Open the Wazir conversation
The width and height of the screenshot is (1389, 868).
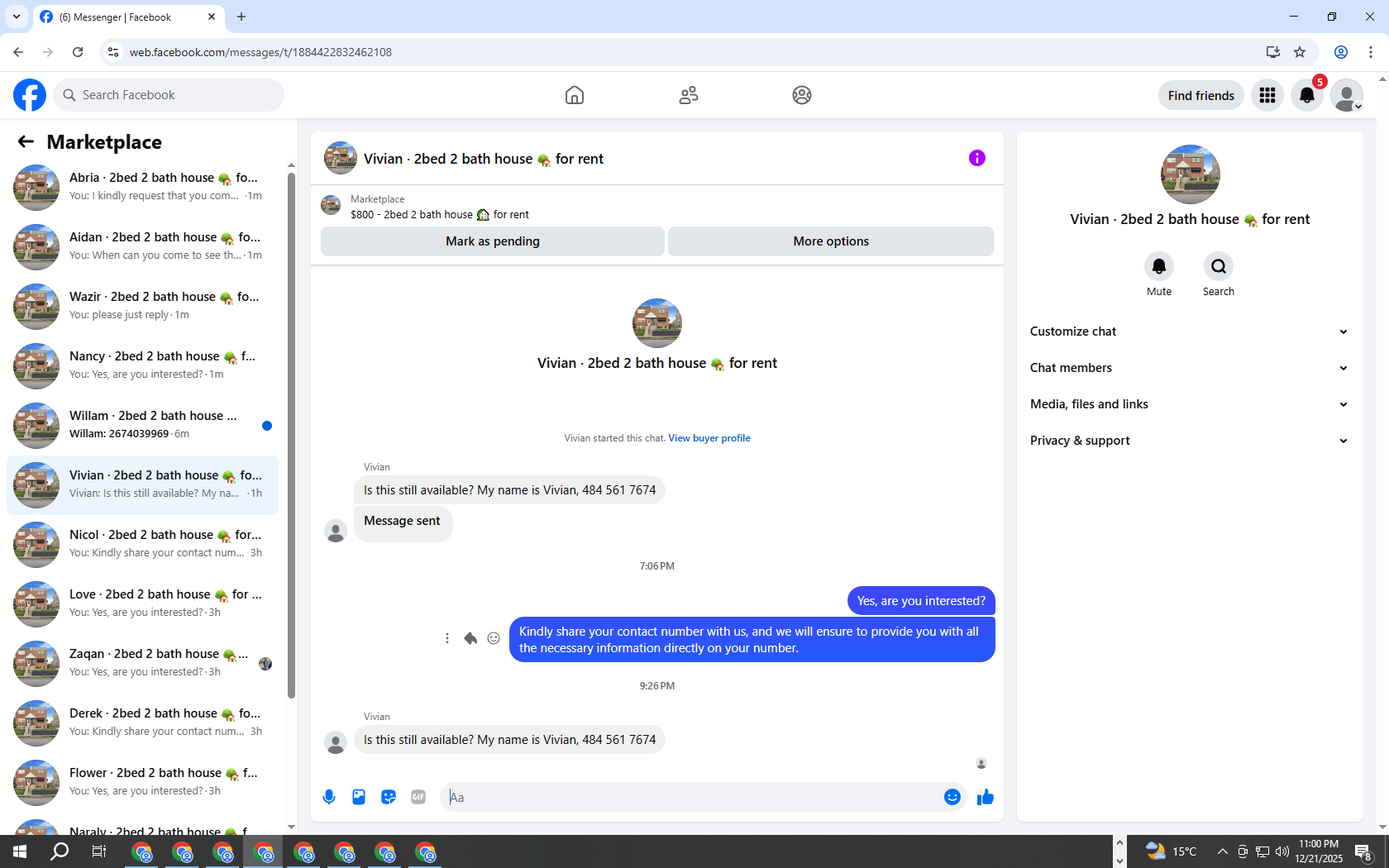click(143, 306)
